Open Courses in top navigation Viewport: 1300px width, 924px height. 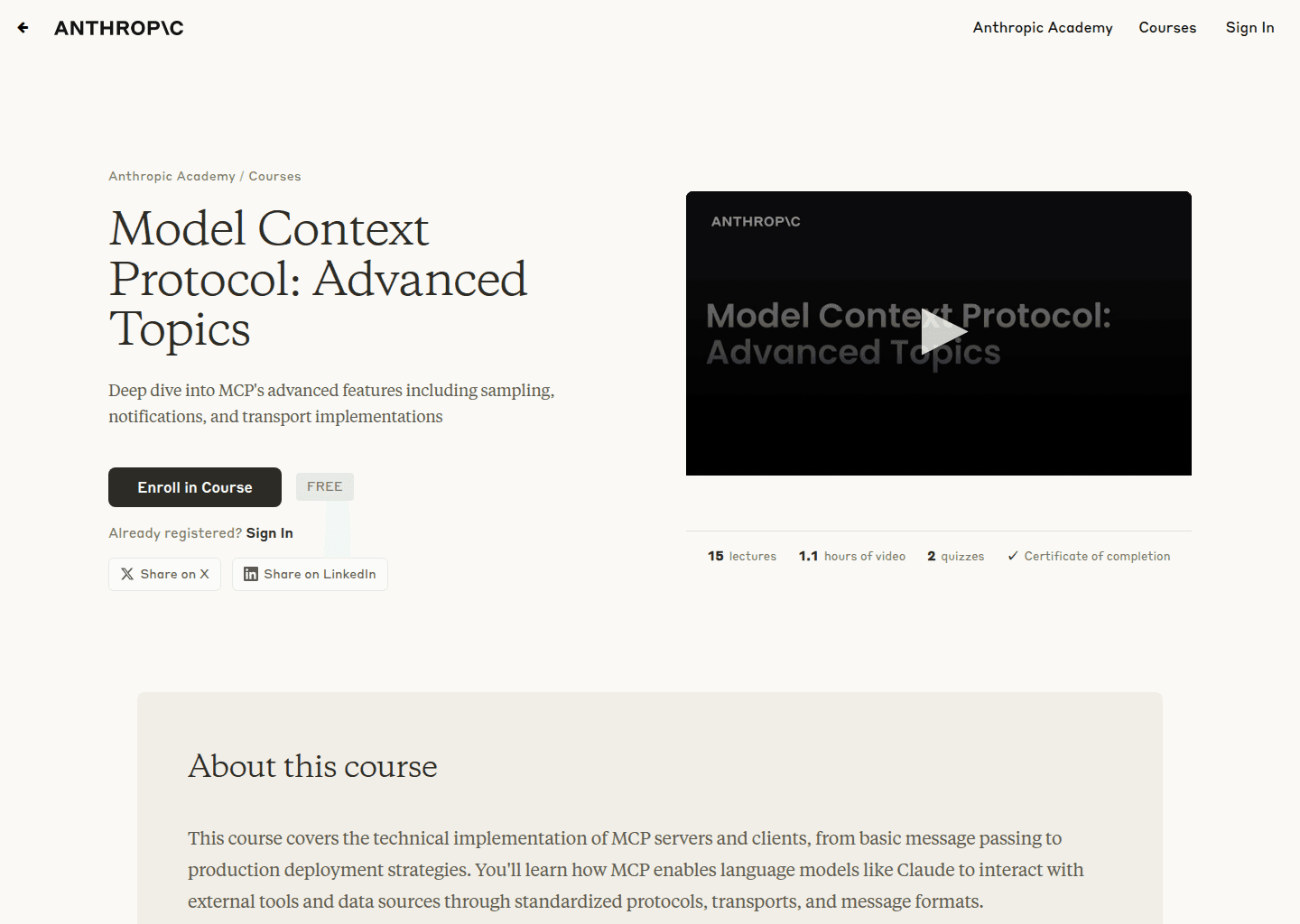[x=1167, y=28]
